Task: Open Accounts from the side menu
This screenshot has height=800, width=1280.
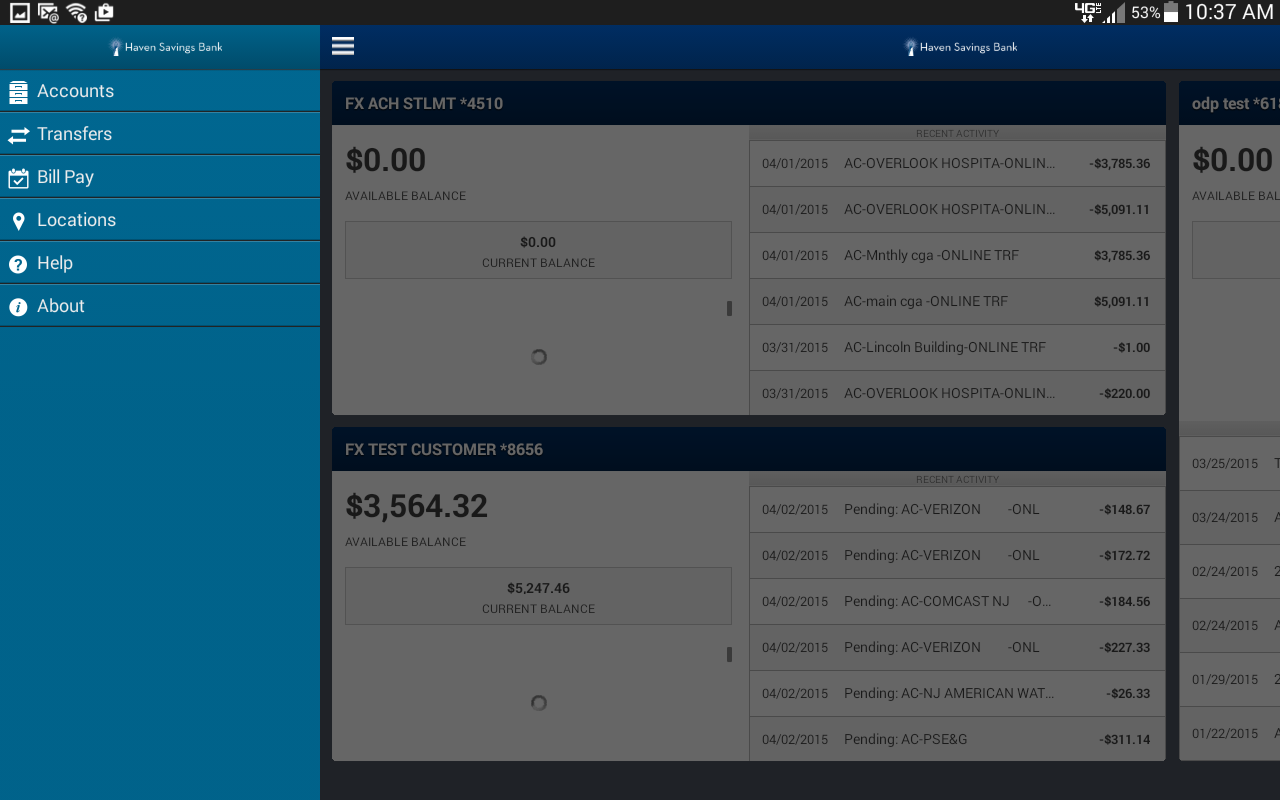Action: 160,91
